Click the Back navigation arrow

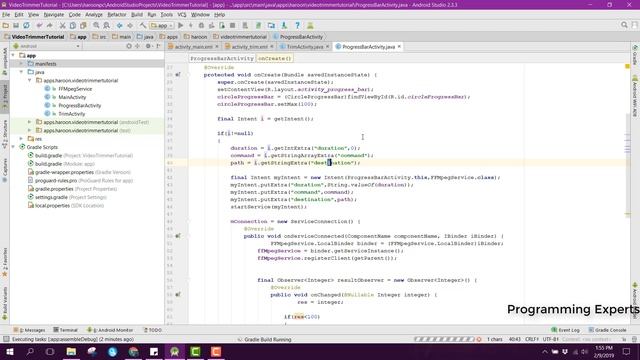pos(120,25)
